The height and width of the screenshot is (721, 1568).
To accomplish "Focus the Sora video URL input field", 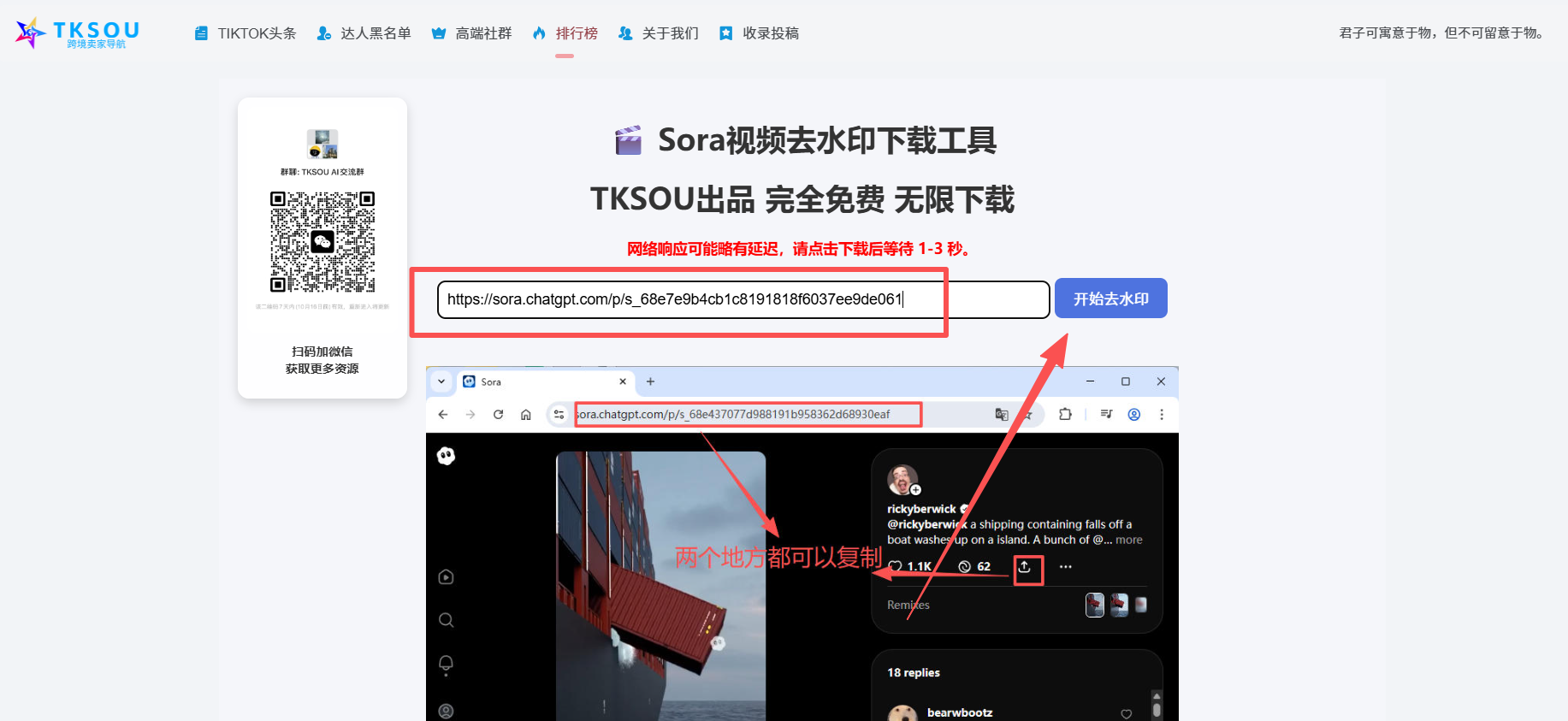I will [743, 299].
